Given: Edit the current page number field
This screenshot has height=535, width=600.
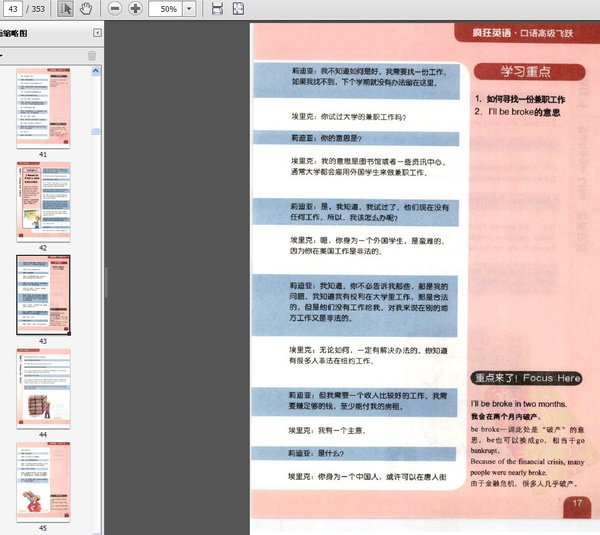Looking at the screenshot, I should (13, 8).
